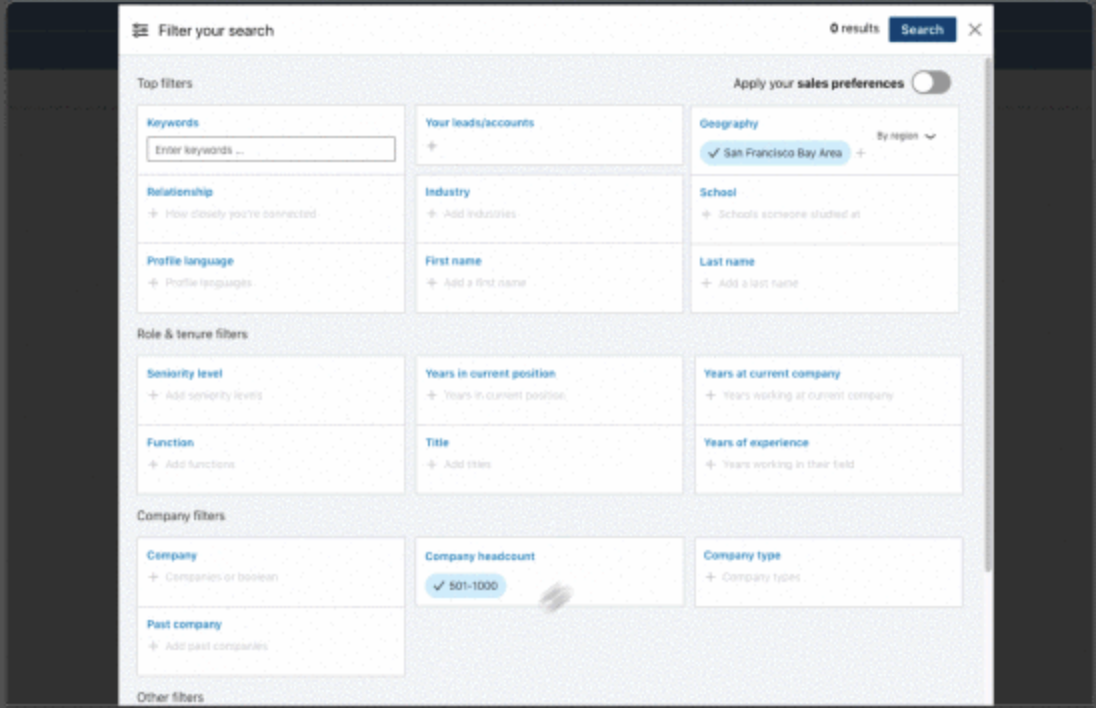The image size is (1096, 708).
Task: Click the Relationship filter heading
Action: point(180,192)
